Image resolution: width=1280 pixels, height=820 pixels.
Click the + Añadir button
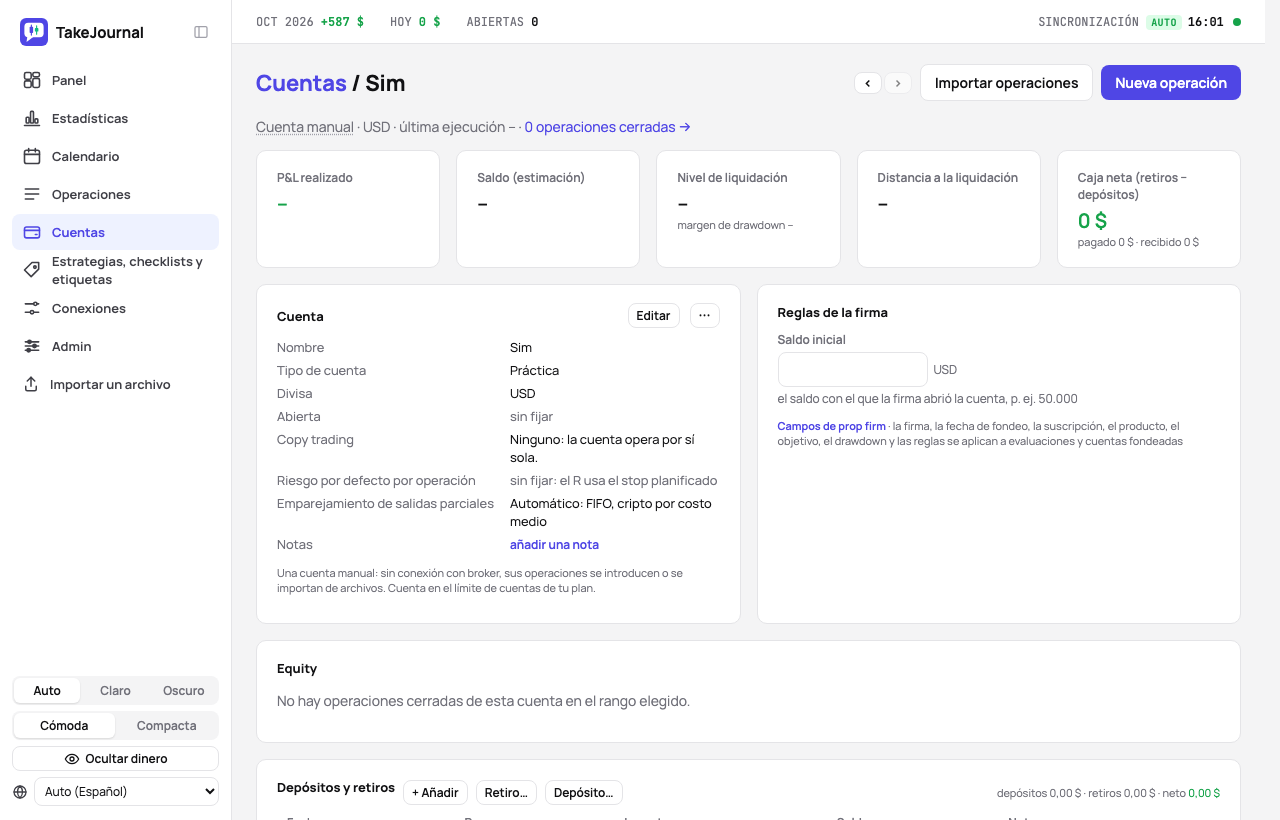[x=435, y=793]
